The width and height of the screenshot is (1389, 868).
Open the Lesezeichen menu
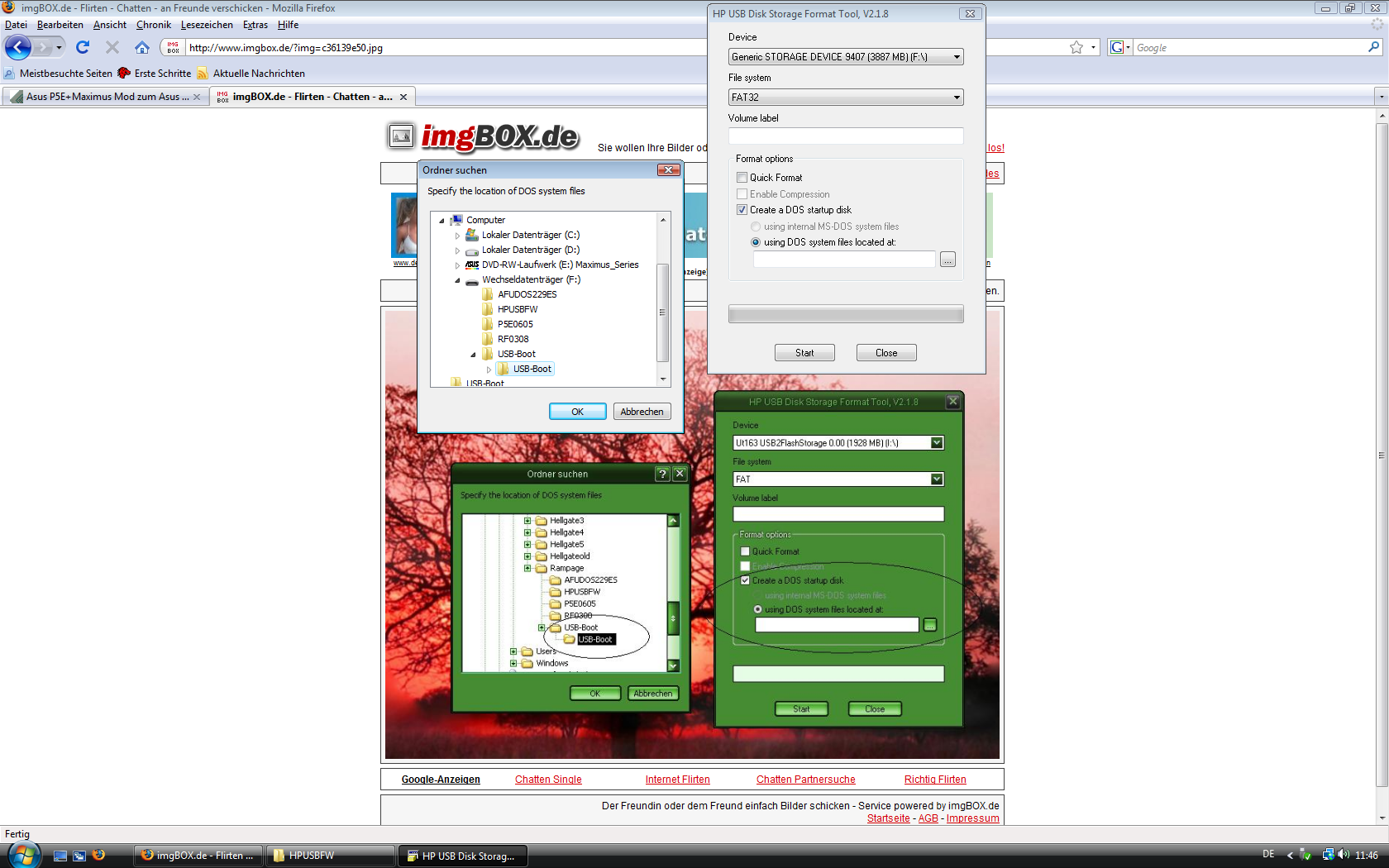click(x=207, y=25)
